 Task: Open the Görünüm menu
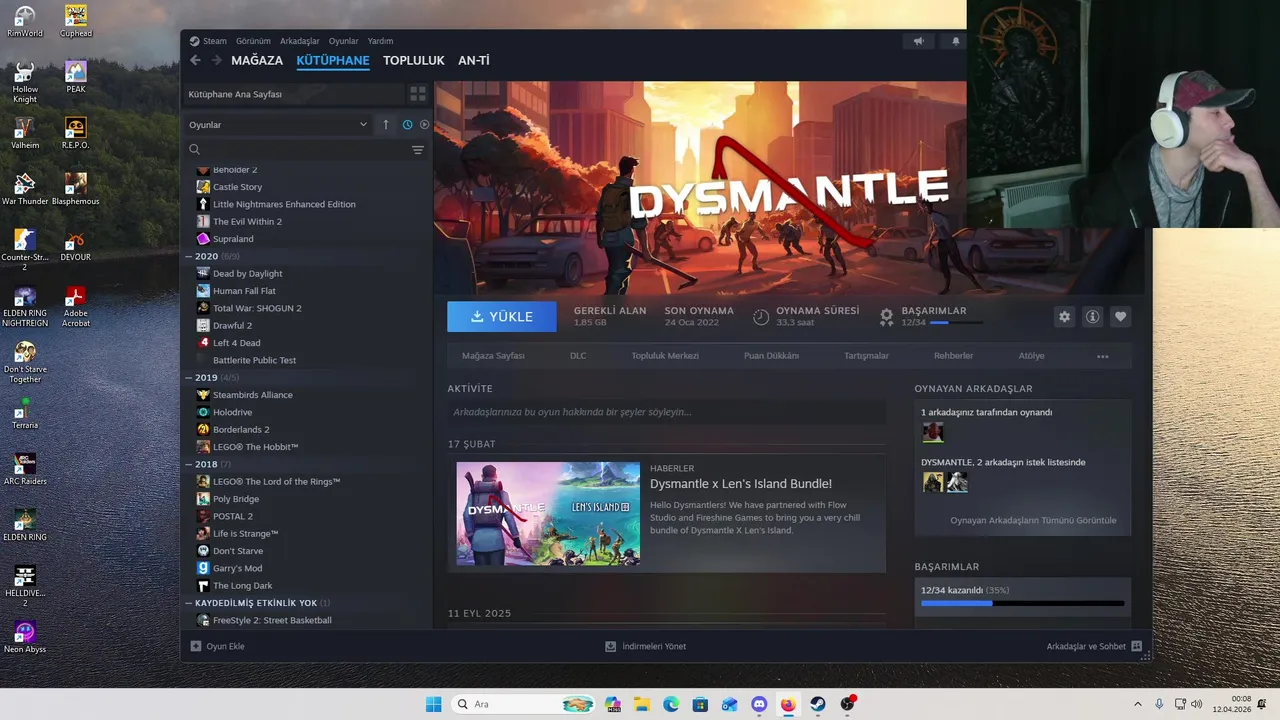[x=253, y=41]
